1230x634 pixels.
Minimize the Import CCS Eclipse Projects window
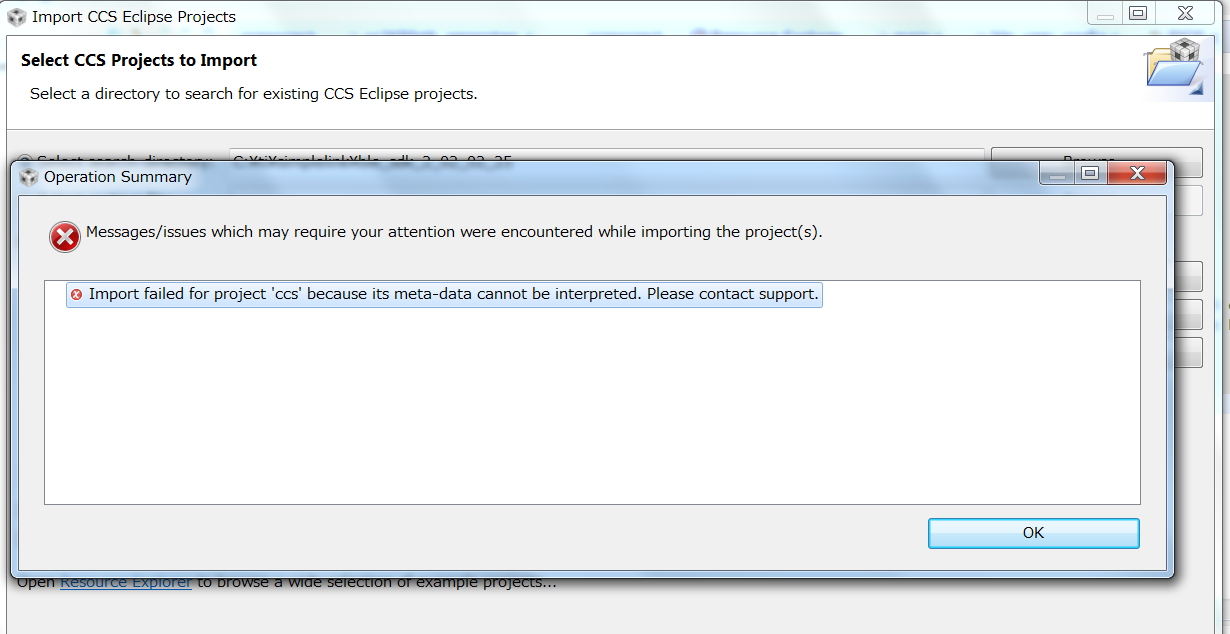(1106, 14)
